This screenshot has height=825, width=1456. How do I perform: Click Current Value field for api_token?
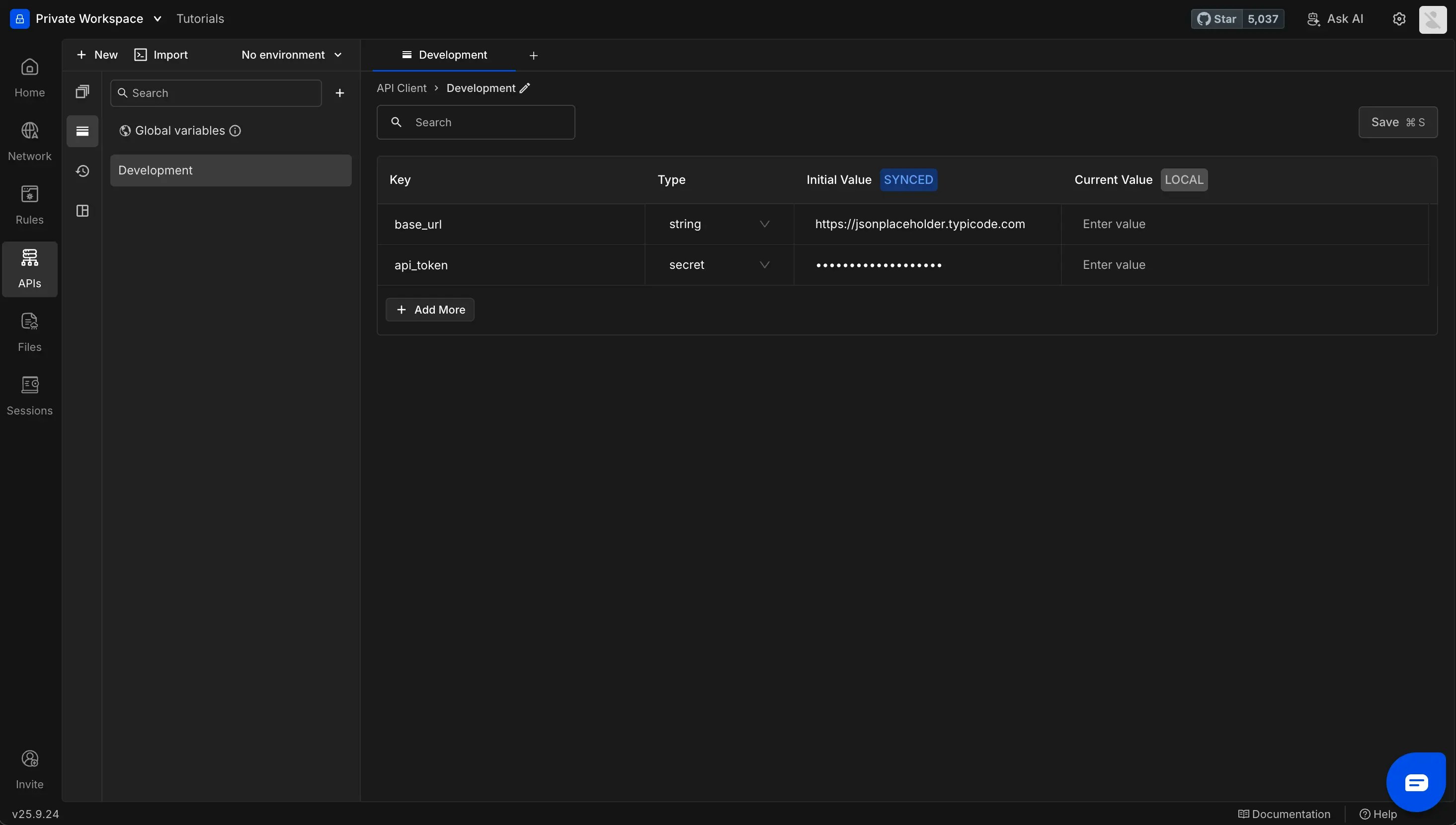[x=1243, y=265]
